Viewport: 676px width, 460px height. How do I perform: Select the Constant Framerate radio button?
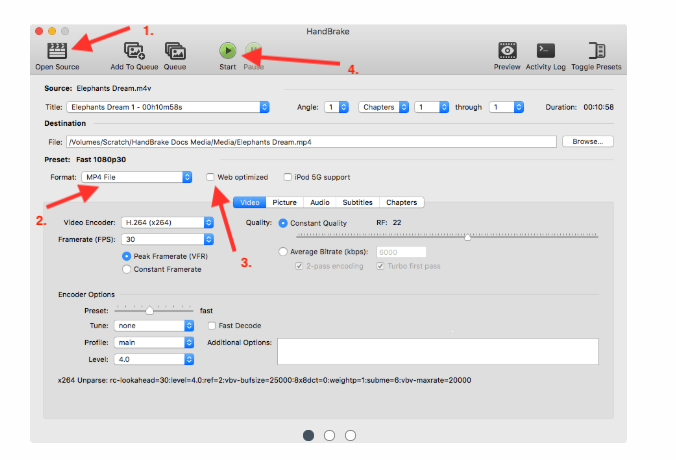pyautogui.click(x=126, y=269)
